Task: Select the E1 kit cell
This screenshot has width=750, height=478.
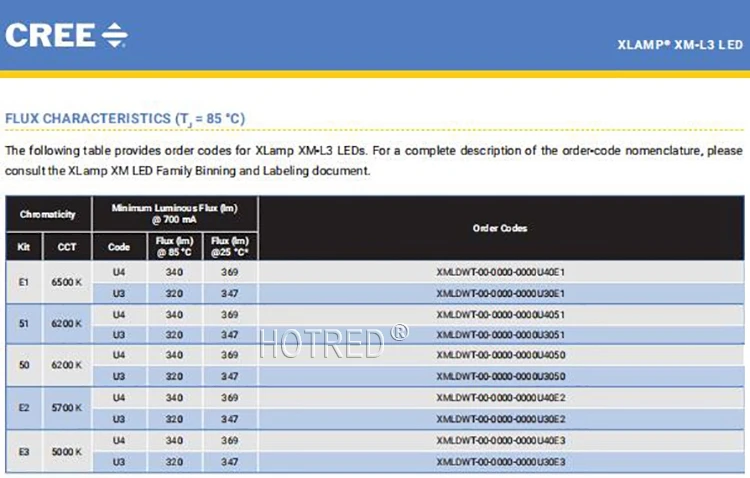Action: [24, 282]
